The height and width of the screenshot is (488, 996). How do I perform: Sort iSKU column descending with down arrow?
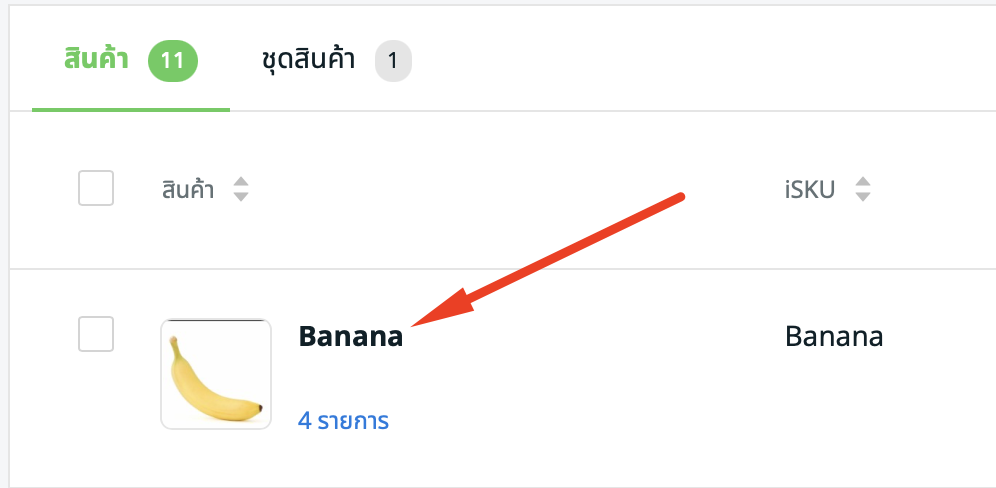(x=863, y=197)
